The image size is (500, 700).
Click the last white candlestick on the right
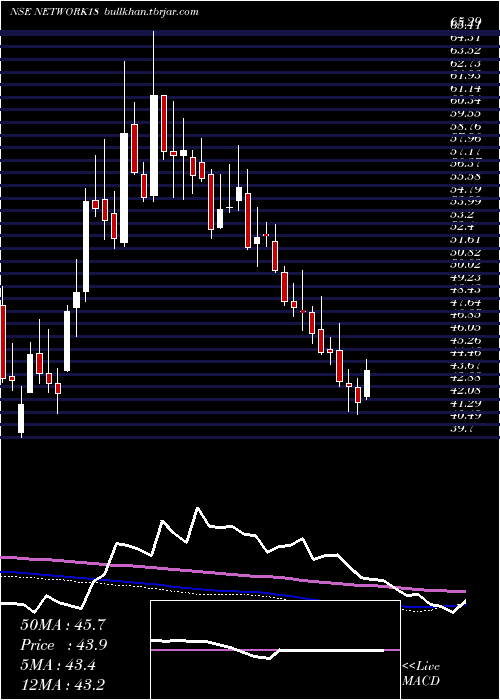367,383
